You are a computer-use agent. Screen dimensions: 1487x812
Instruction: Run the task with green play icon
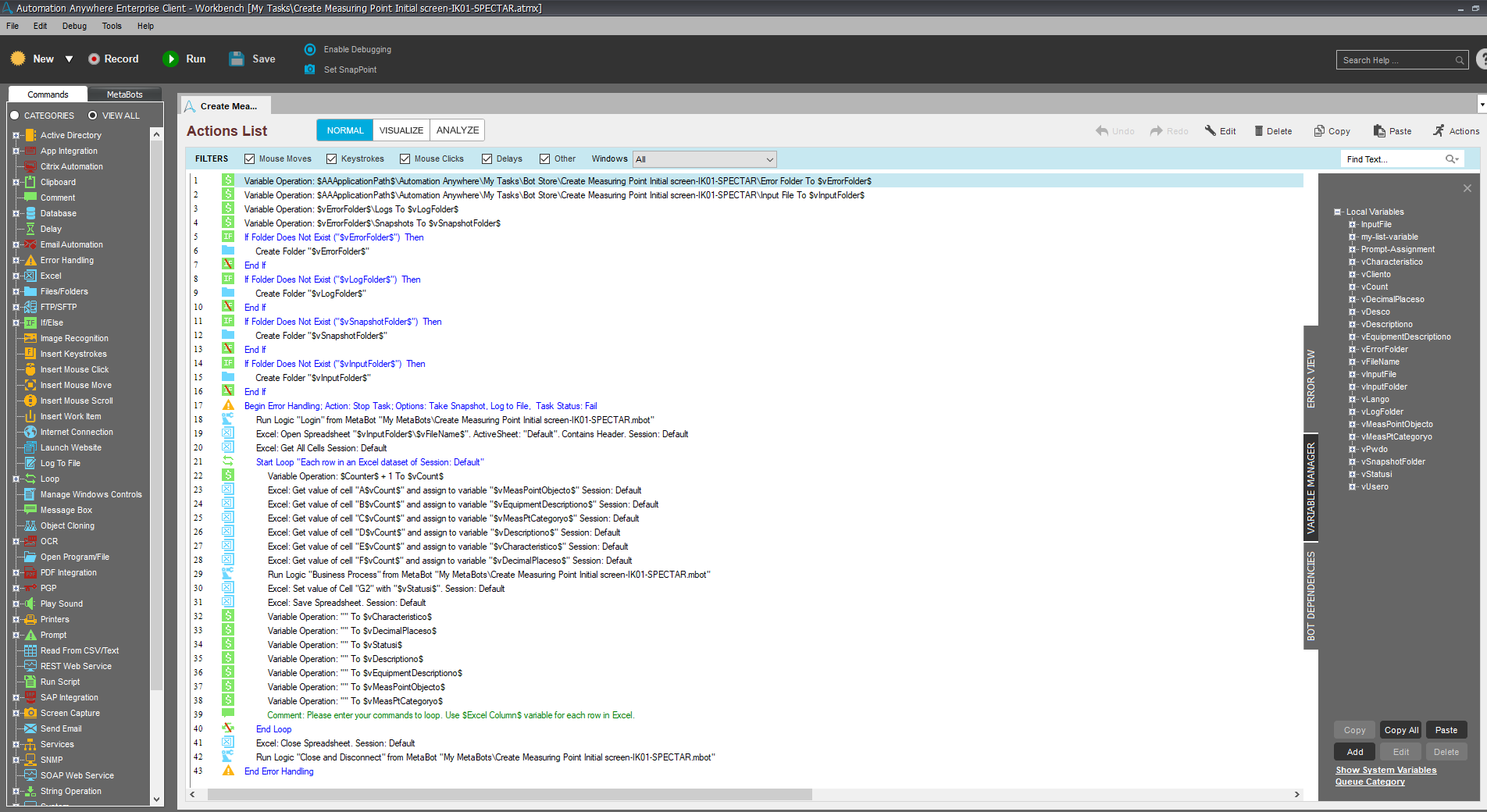pos(170,59)
